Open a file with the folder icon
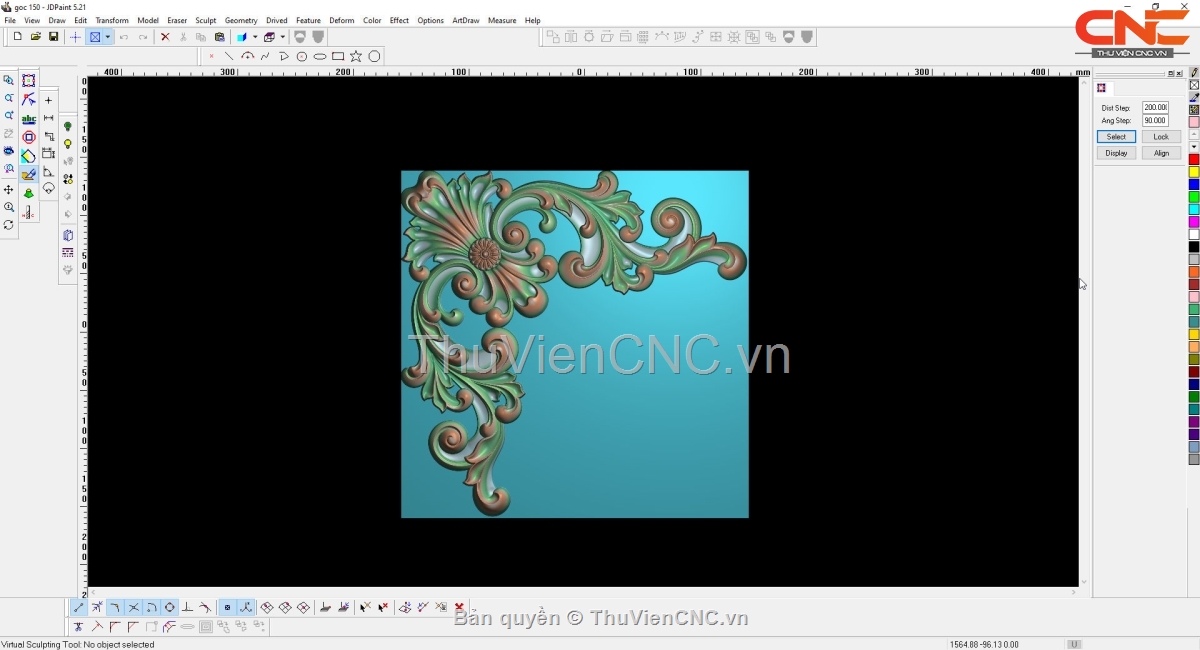1200x650 pixels. (35, 37)
